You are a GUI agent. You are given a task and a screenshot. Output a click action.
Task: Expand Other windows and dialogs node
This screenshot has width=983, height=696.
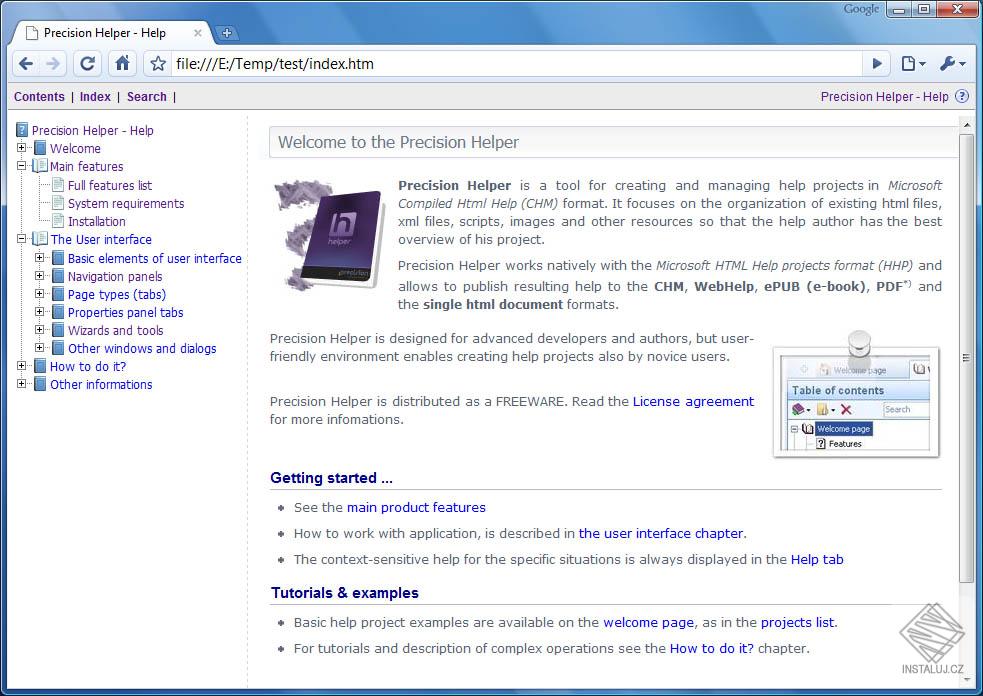pos(39,348)
